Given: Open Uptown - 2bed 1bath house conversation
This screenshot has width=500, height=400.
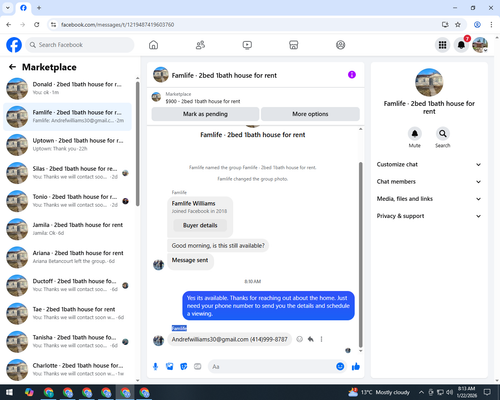Looking at the screenshot, I should 68,145.
